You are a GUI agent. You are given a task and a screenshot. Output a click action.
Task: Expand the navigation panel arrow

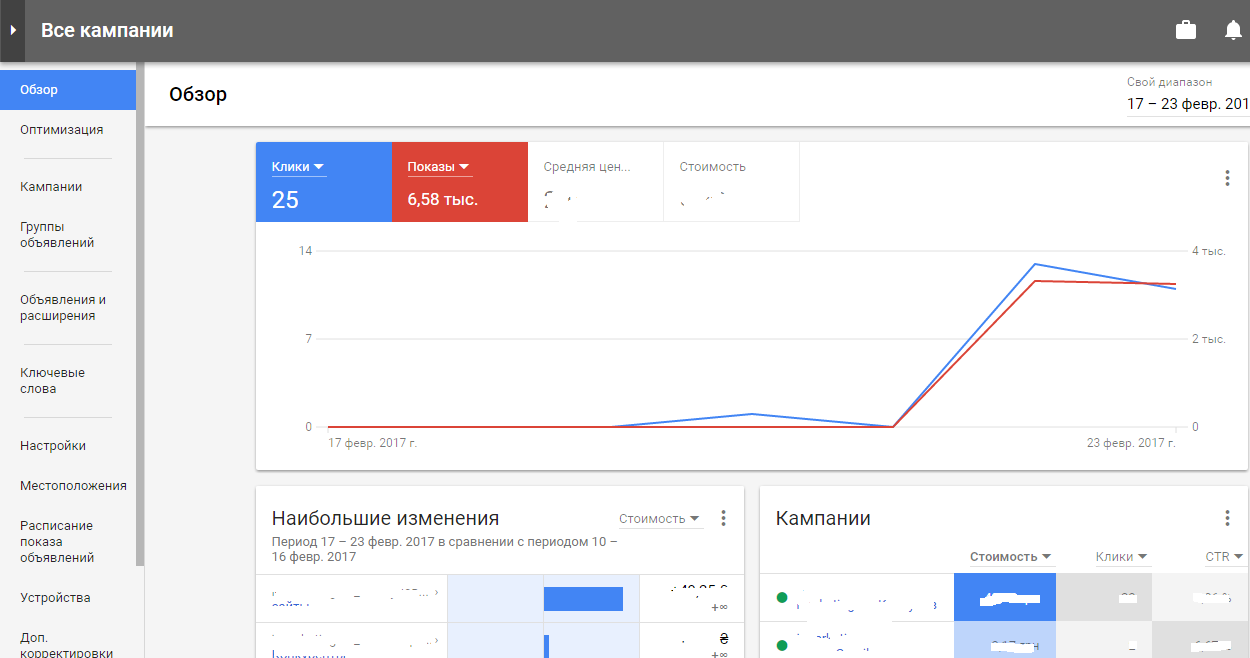tap(13, 31)
